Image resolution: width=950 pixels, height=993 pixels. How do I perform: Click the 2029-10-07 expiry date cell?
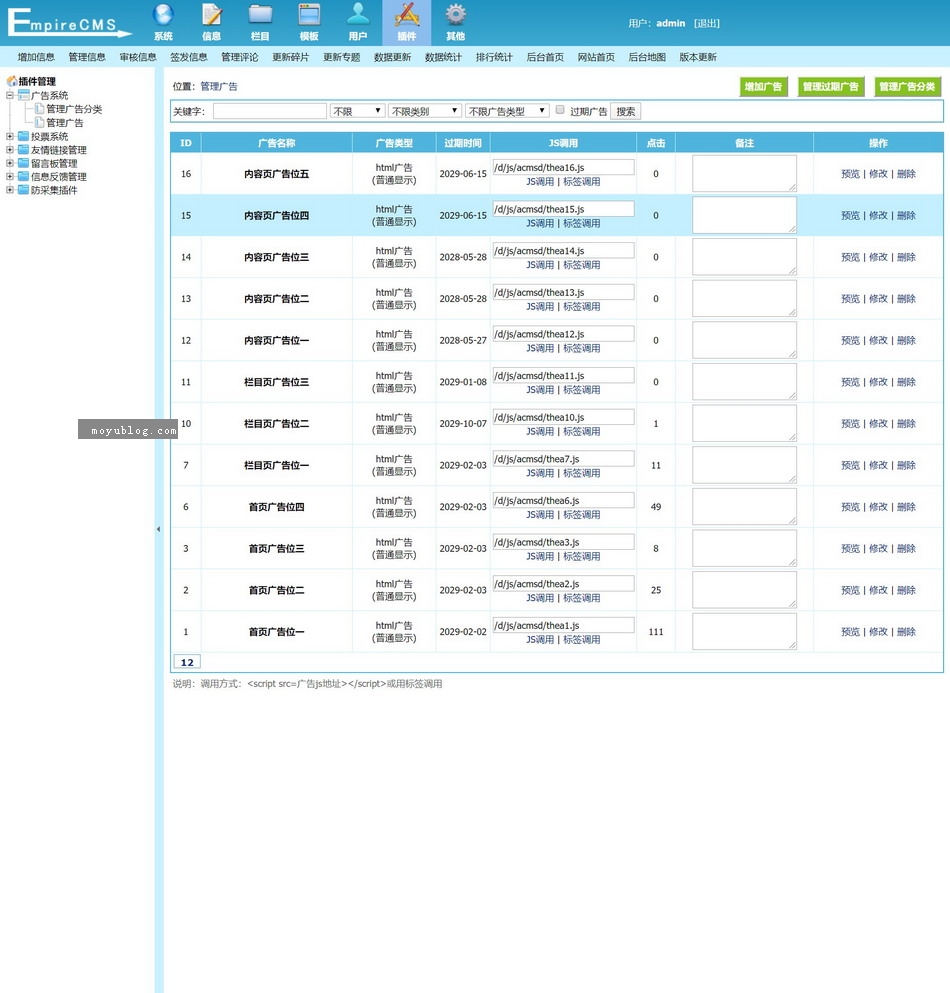coord(463,424)
